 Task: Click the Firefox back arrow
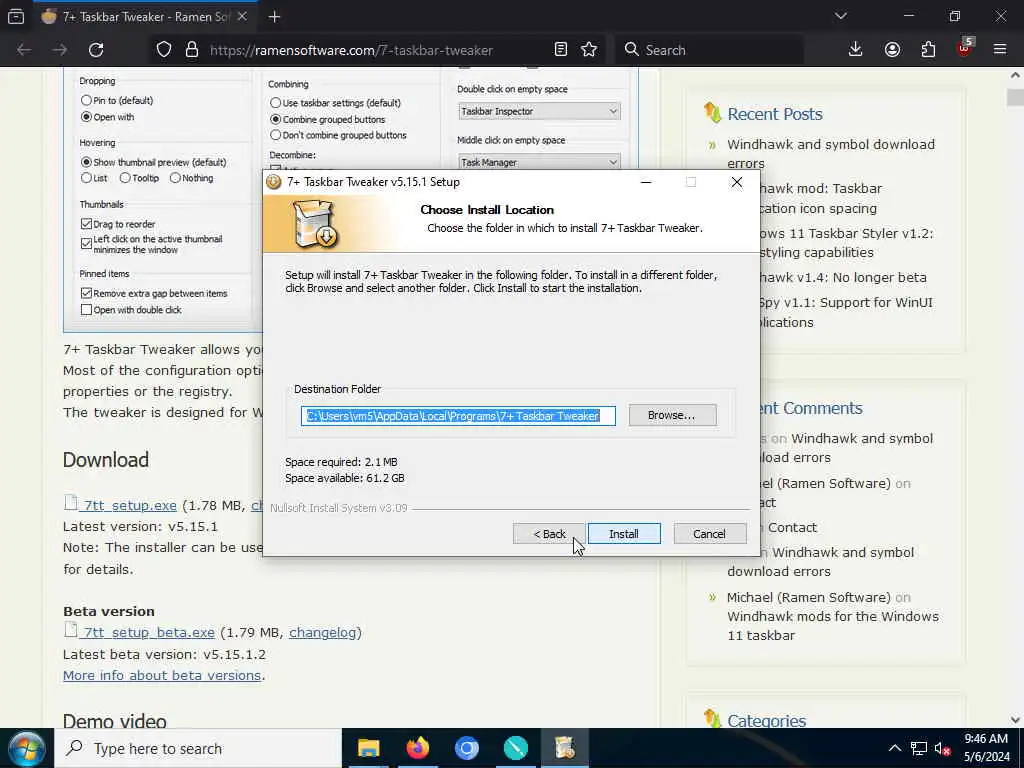coord(24,50)
